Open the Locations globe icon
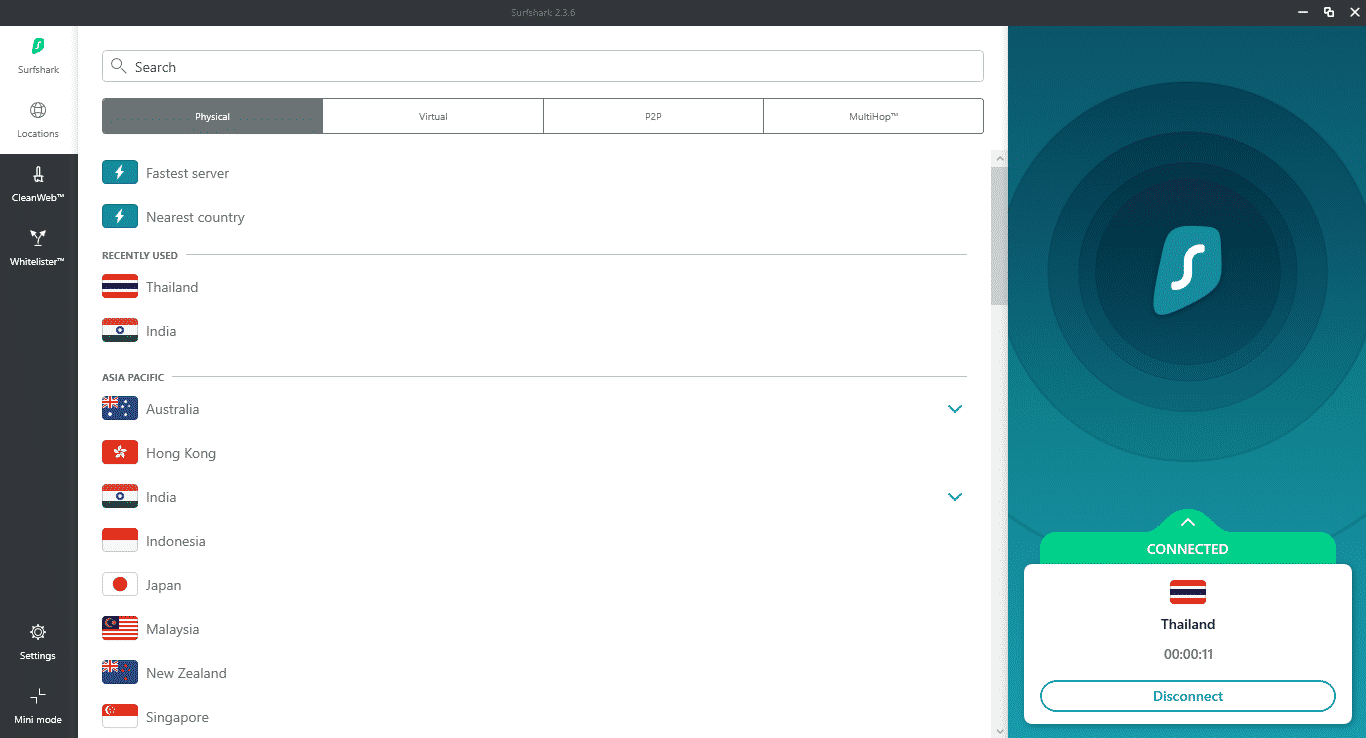1366x738 pixels. point(38,110)
